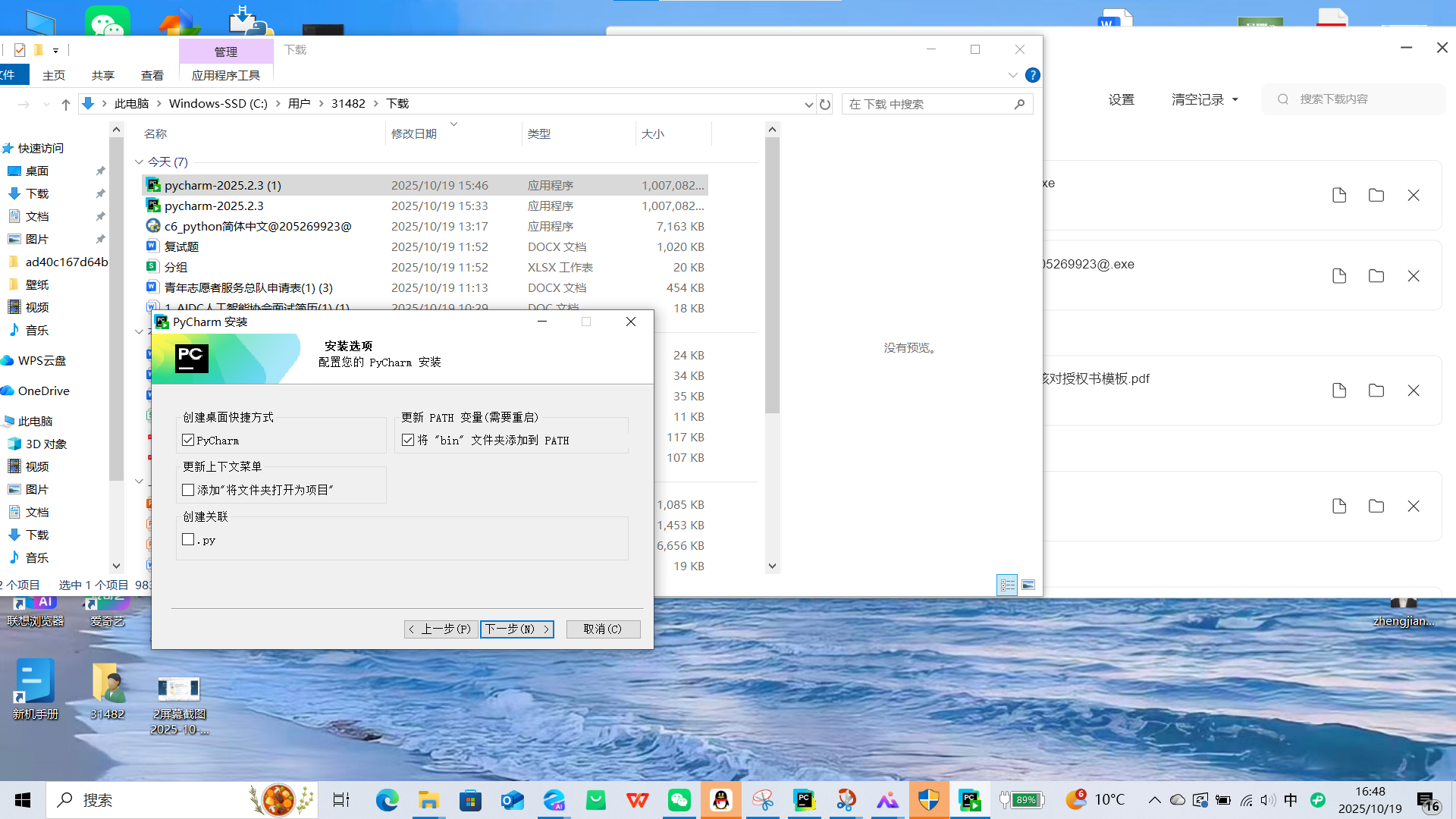Open 设置 in the download manager

1121,99
